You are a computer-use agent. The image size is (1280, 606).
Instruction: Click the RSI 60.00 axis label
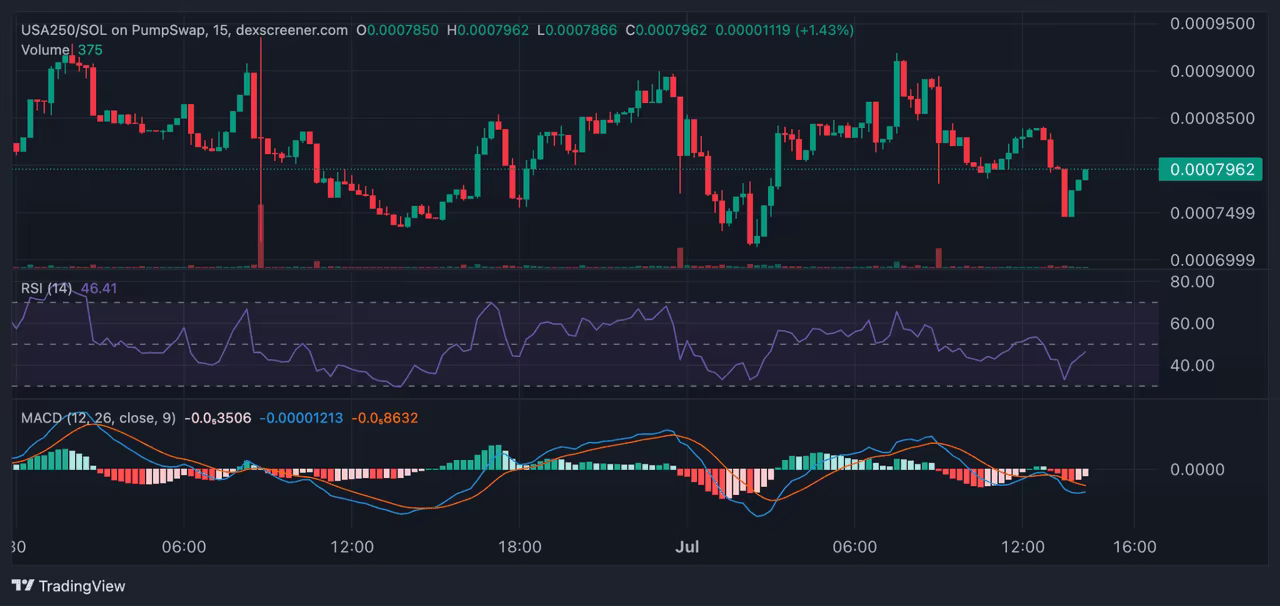point(1192,324)
